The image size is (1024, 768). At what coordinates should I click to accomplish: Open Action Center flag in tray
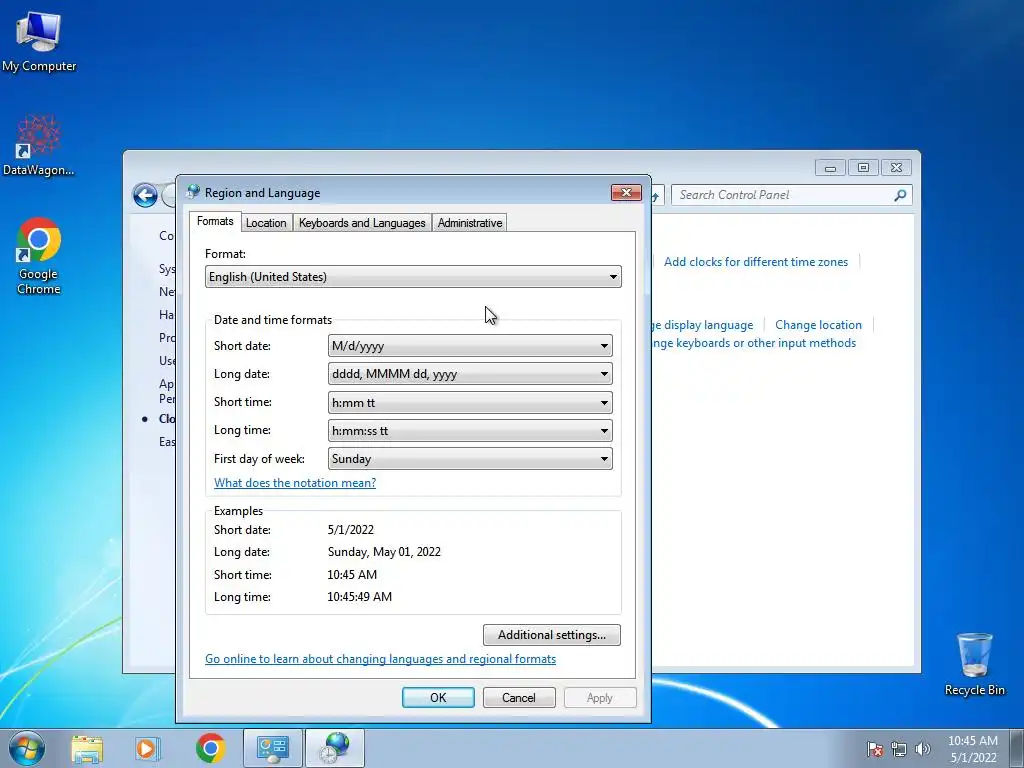(875, 749)
